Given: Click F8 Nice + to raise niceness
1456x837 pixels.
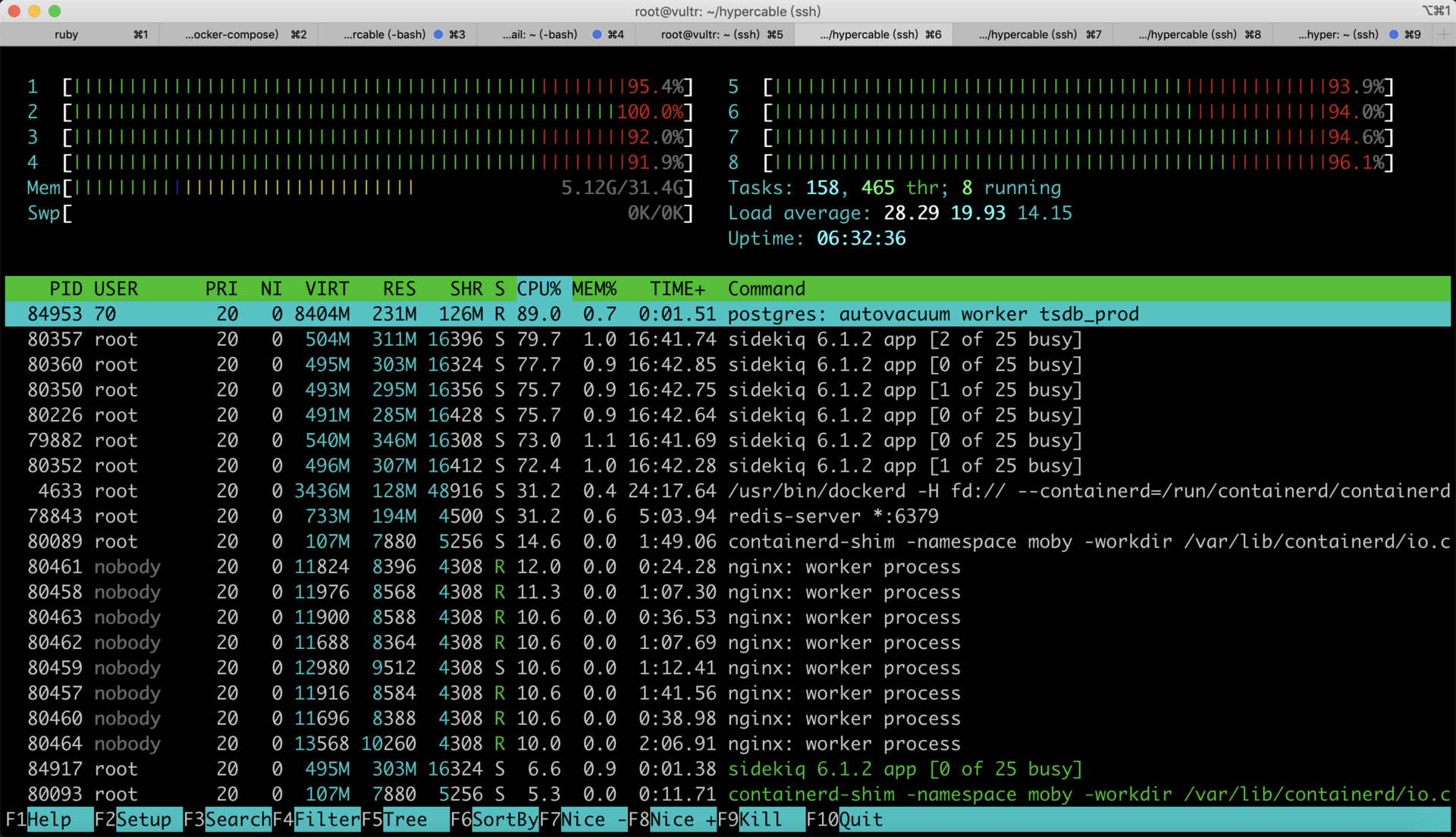Looking at the screenshot, I should tap(672, 820).
